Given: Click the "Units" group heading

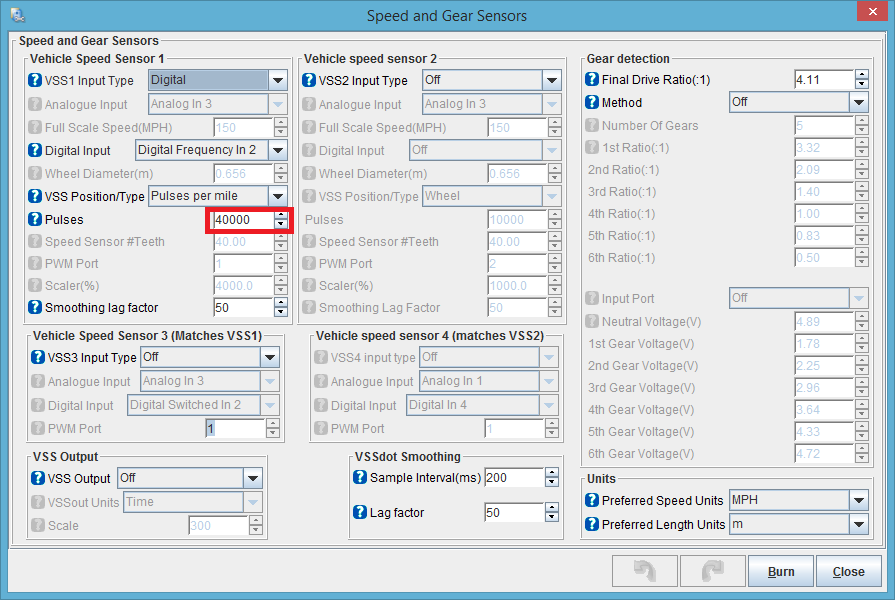Looking at the screenshot, I should click(601, 478).
